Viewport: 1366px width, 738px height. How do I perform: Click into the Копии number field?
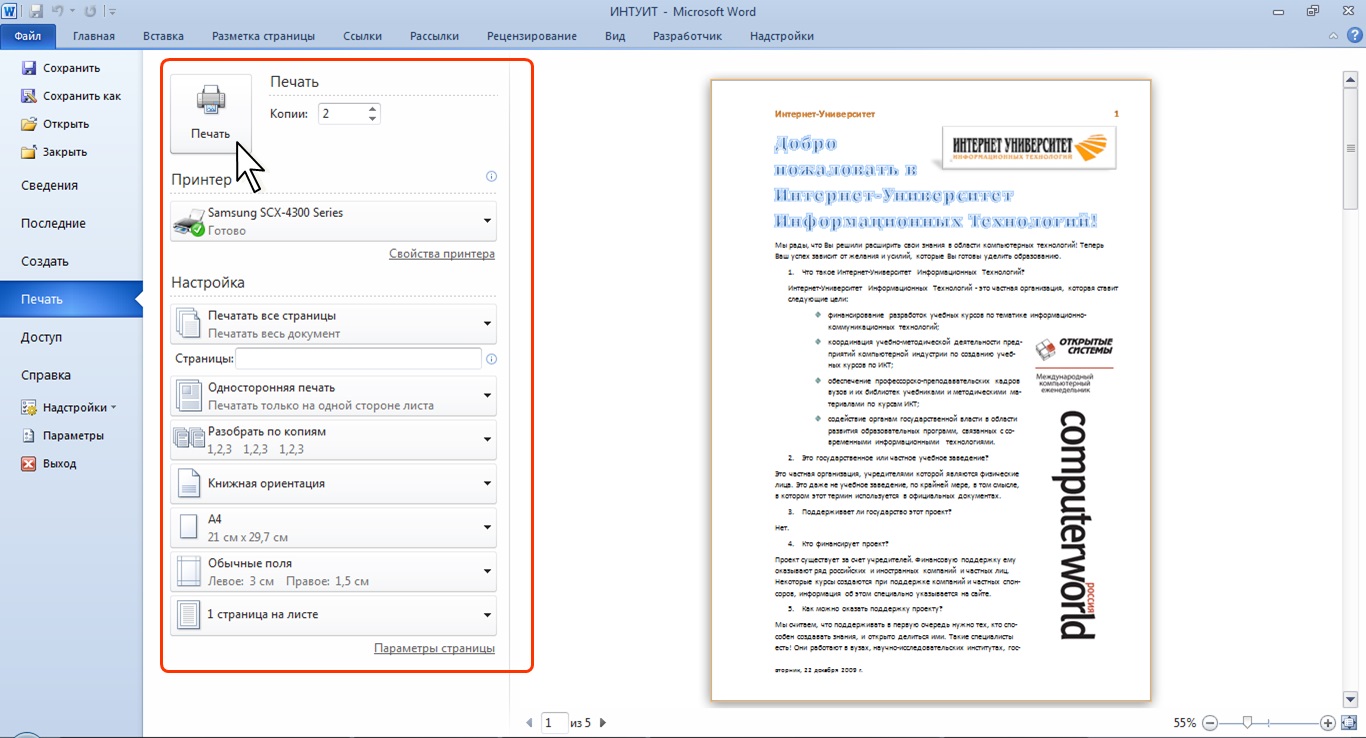tap(343, 114)
